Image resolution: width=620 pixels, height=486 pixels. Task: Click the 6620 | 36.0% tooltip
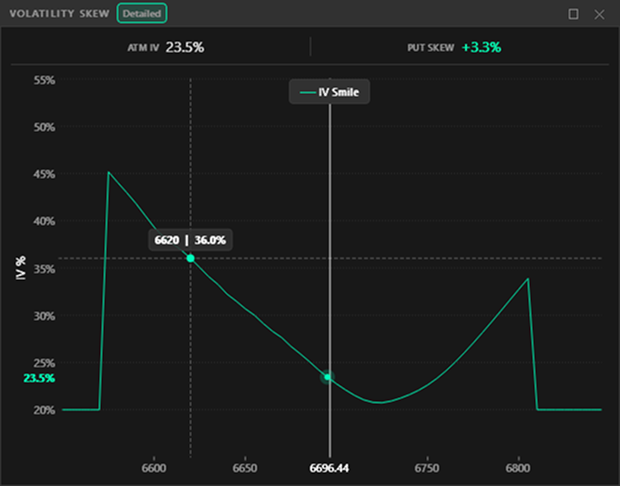coord(190,240)
